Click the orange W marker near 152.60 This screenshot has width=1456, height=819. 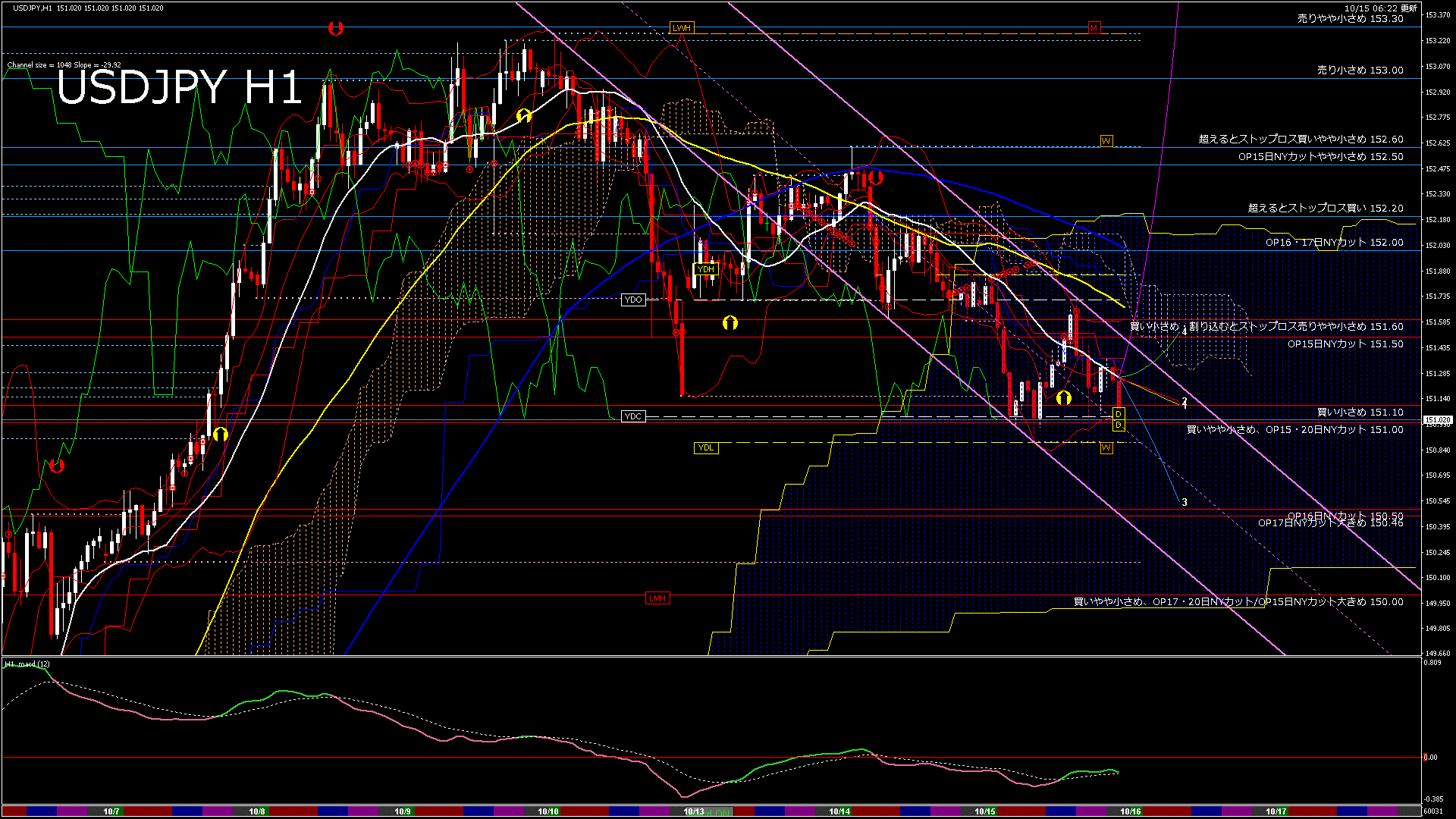(1106, 141)
